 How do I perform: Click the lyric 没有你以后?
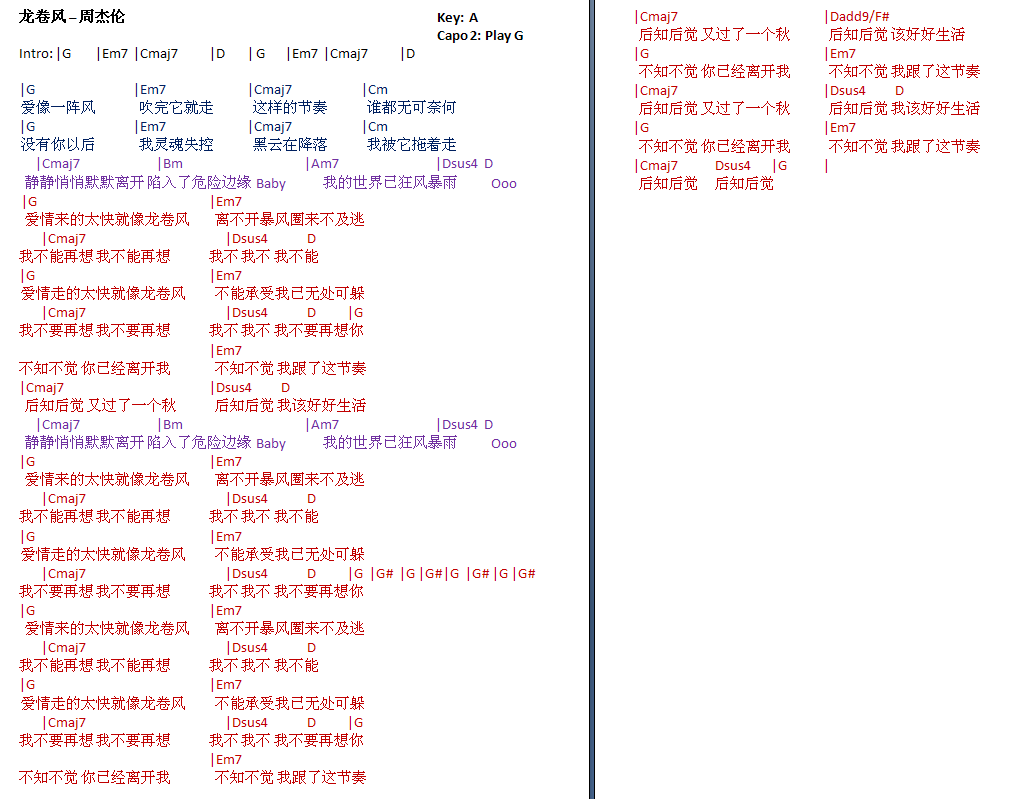[58, 144]
